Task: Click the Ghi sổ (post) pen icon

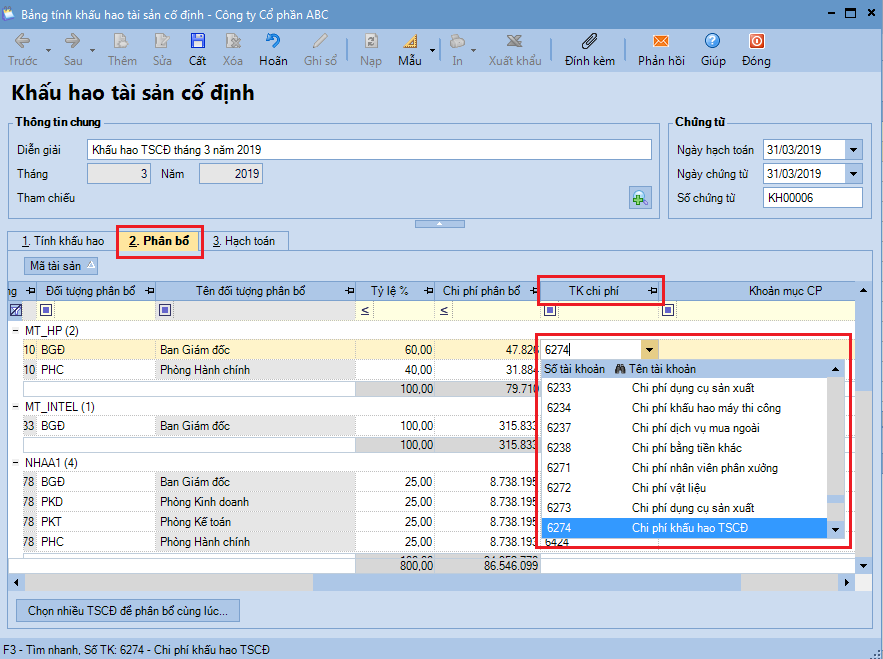Action: 320,41
